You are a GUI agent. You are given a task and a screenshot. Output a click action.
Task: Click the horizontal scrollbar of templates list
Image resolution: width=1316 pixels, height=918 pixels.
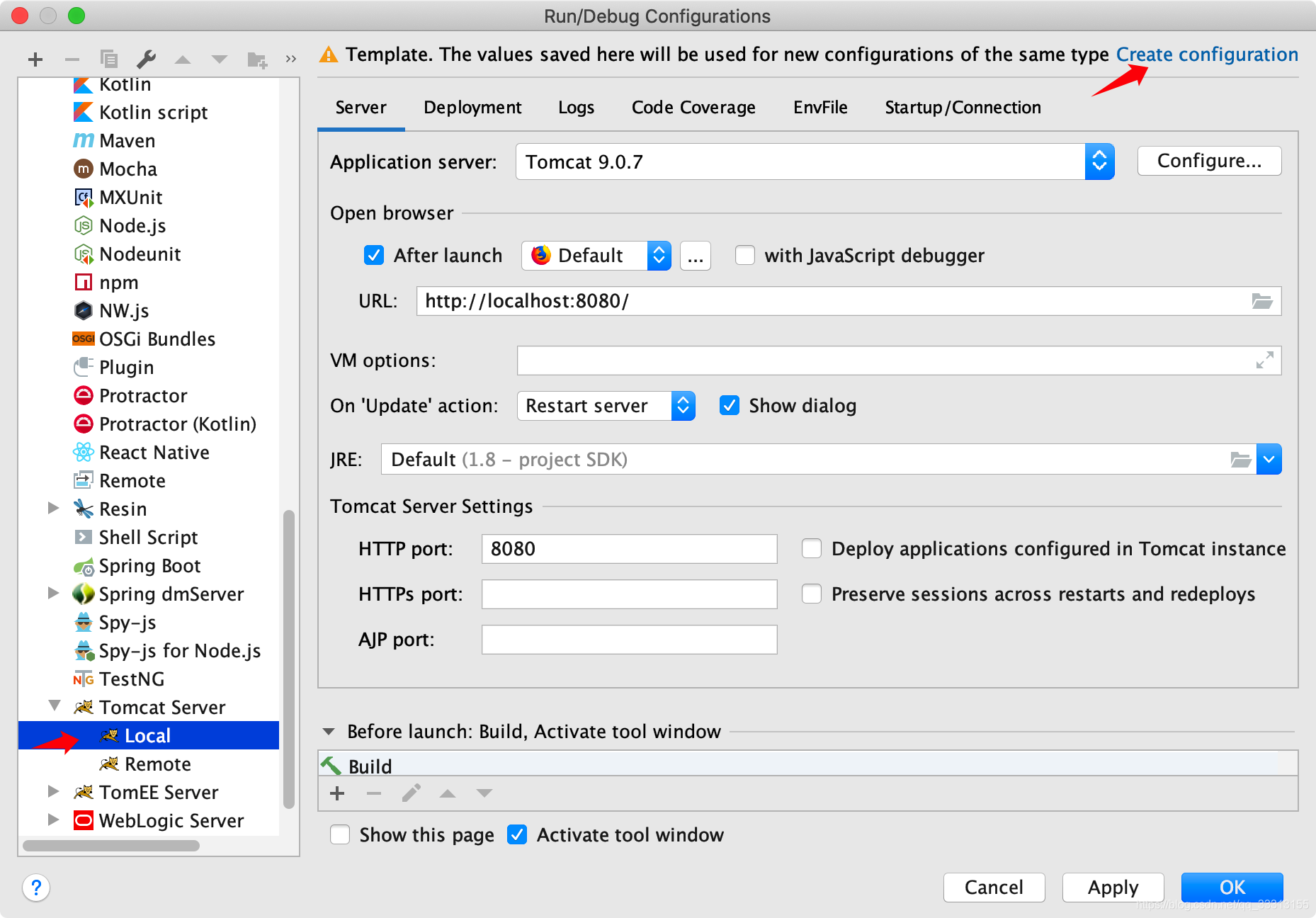[x=111, y=845]
